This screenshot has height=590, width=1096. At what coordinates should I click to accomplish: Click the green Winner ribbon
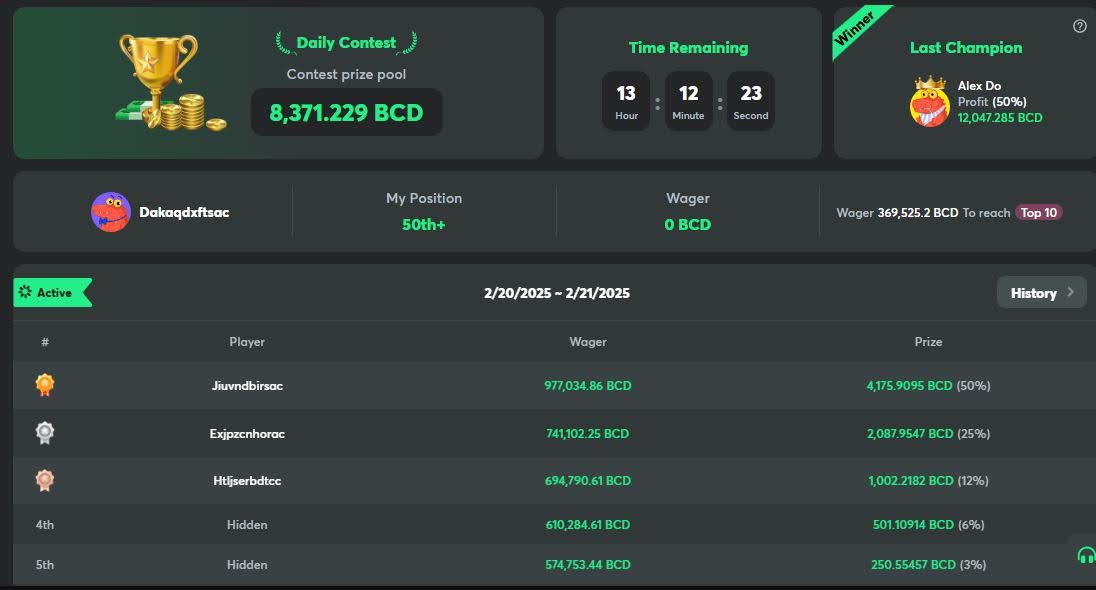pos(855,30)
